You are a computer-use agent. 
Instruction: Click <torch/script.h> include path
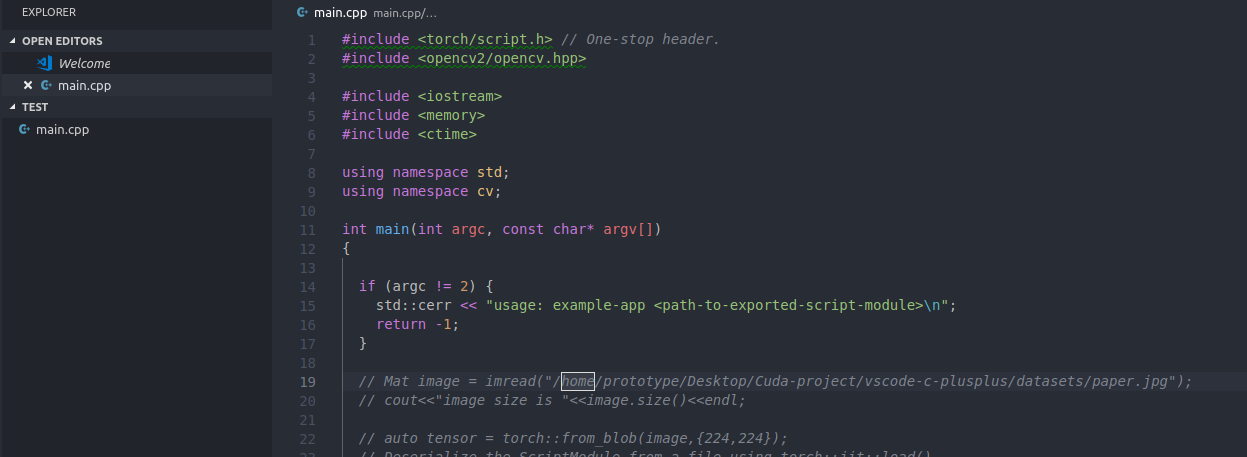(485, 39)
